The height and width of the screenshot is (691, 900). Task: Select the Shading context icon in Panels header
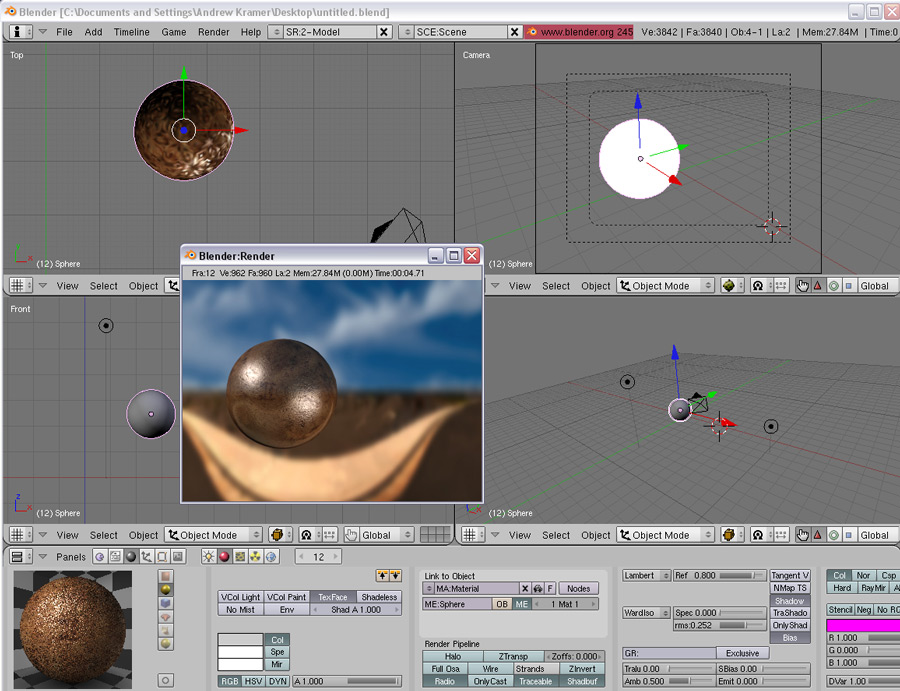point(131,556)
